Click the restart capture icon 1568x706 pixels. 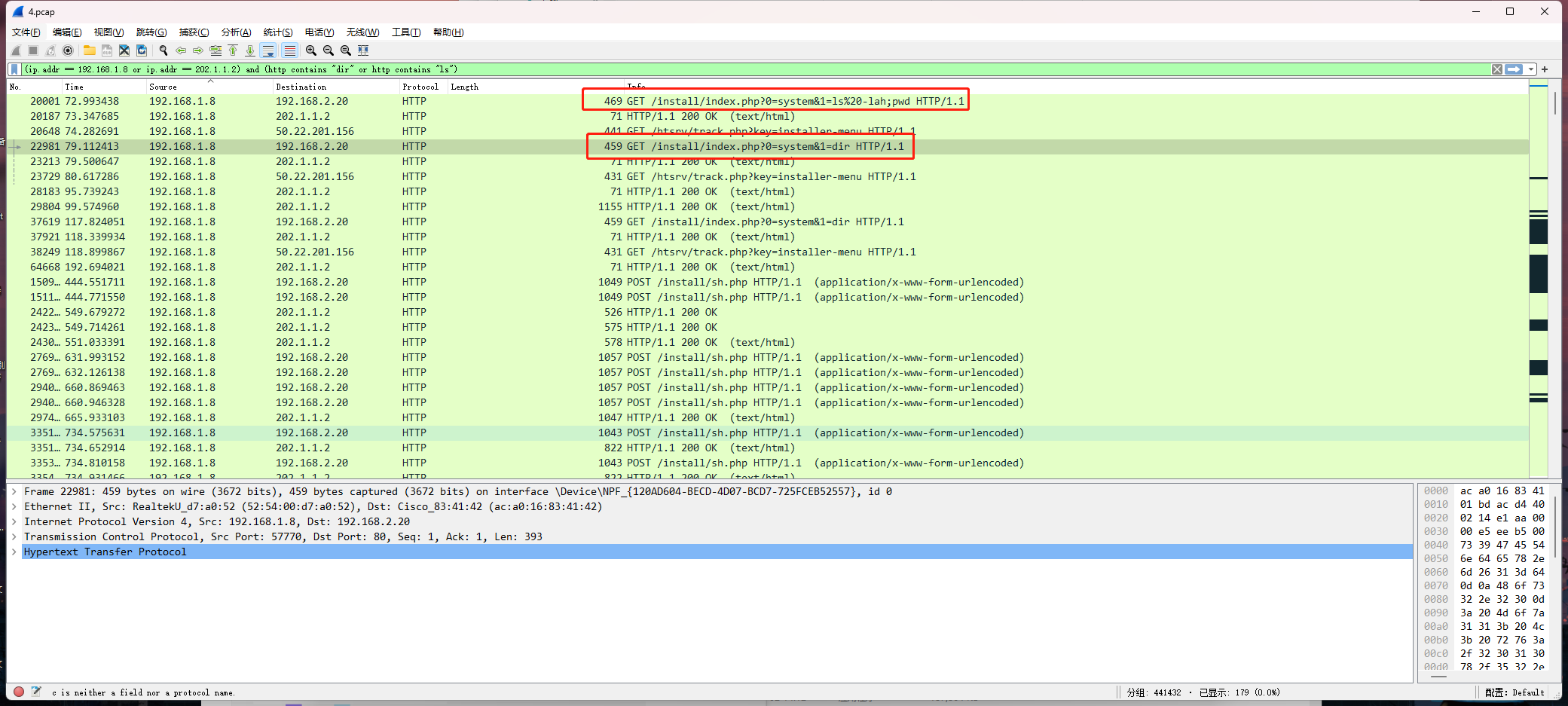(50, 50)
